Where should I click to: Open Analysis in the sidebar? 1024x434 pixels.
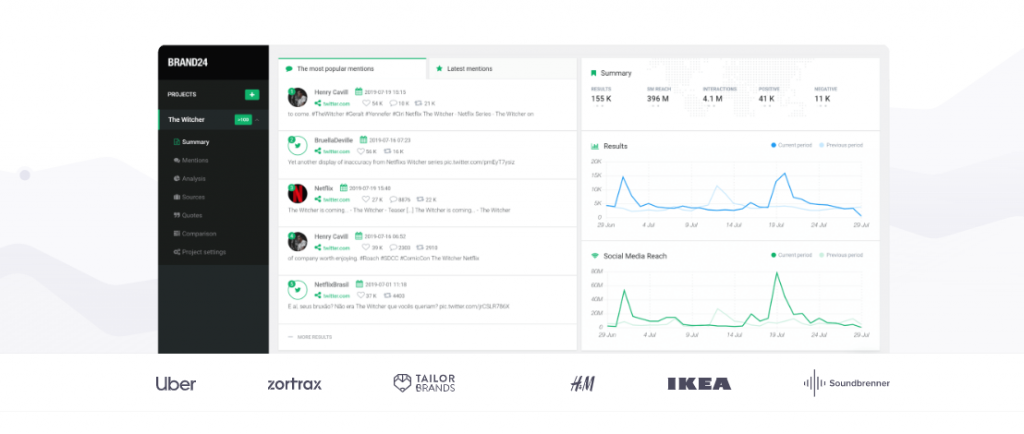(x=189, y=178)
